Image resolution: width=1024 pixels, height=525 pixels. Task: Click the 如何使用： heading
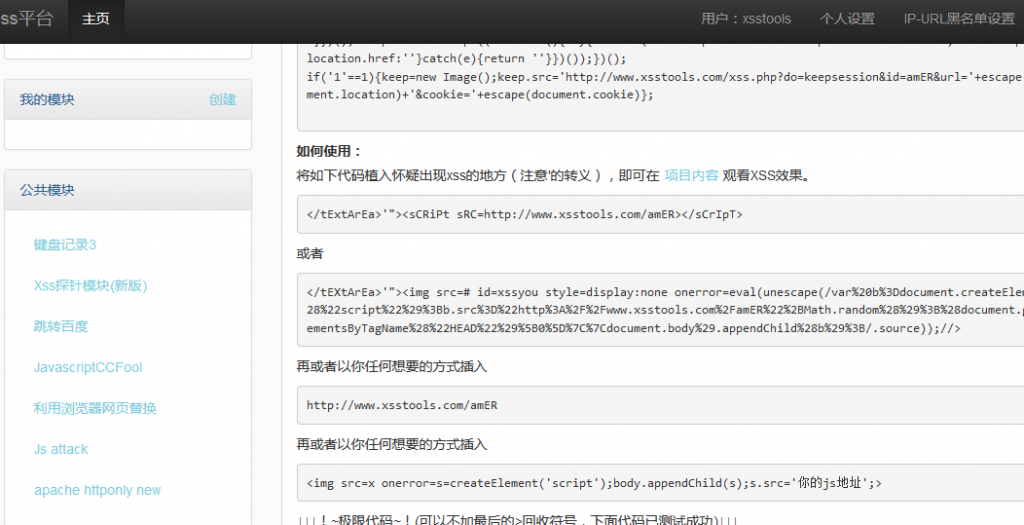329,151
